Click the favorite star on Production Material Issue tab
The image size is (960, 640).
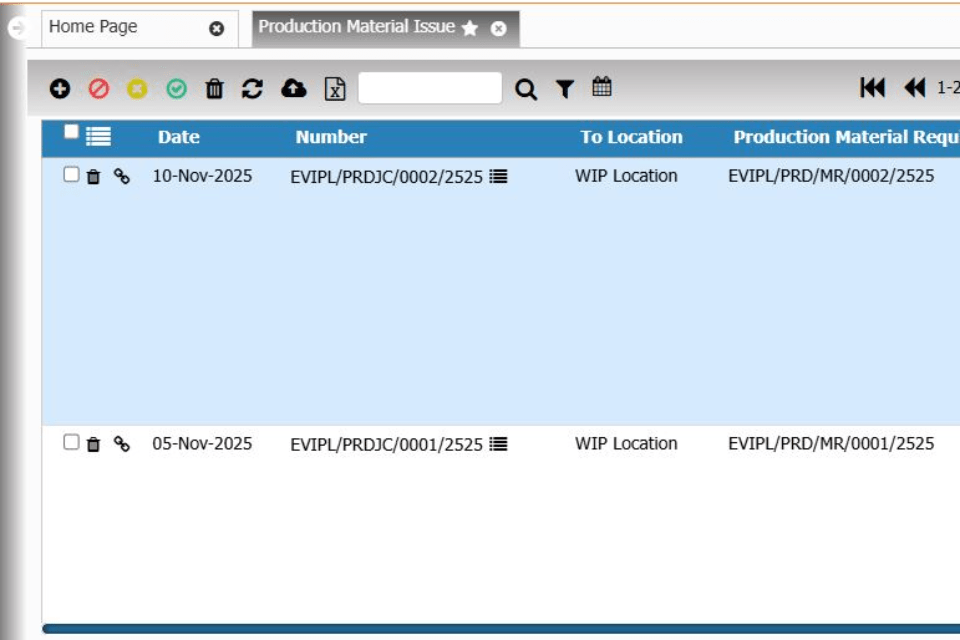[470, 28]
